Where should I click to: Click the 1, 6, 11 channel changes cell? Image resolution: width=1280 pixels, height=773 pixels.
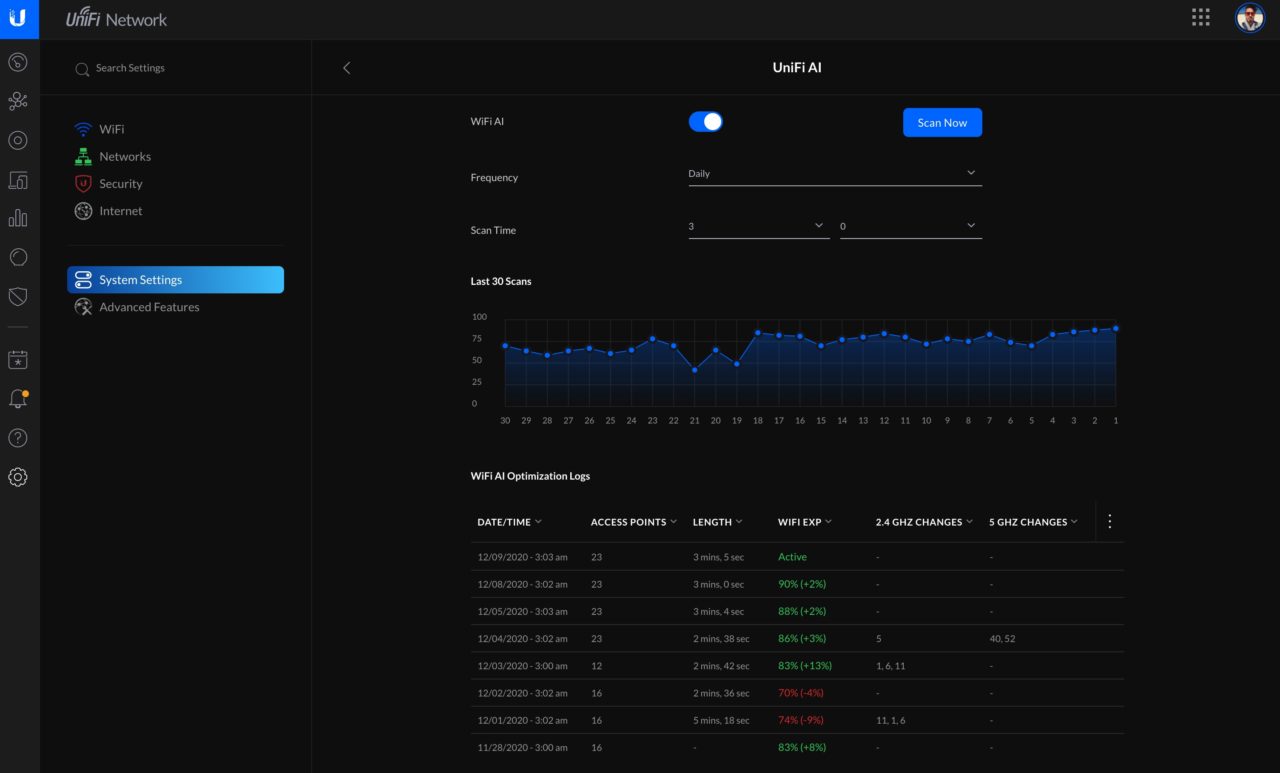(x=890, y=666)
